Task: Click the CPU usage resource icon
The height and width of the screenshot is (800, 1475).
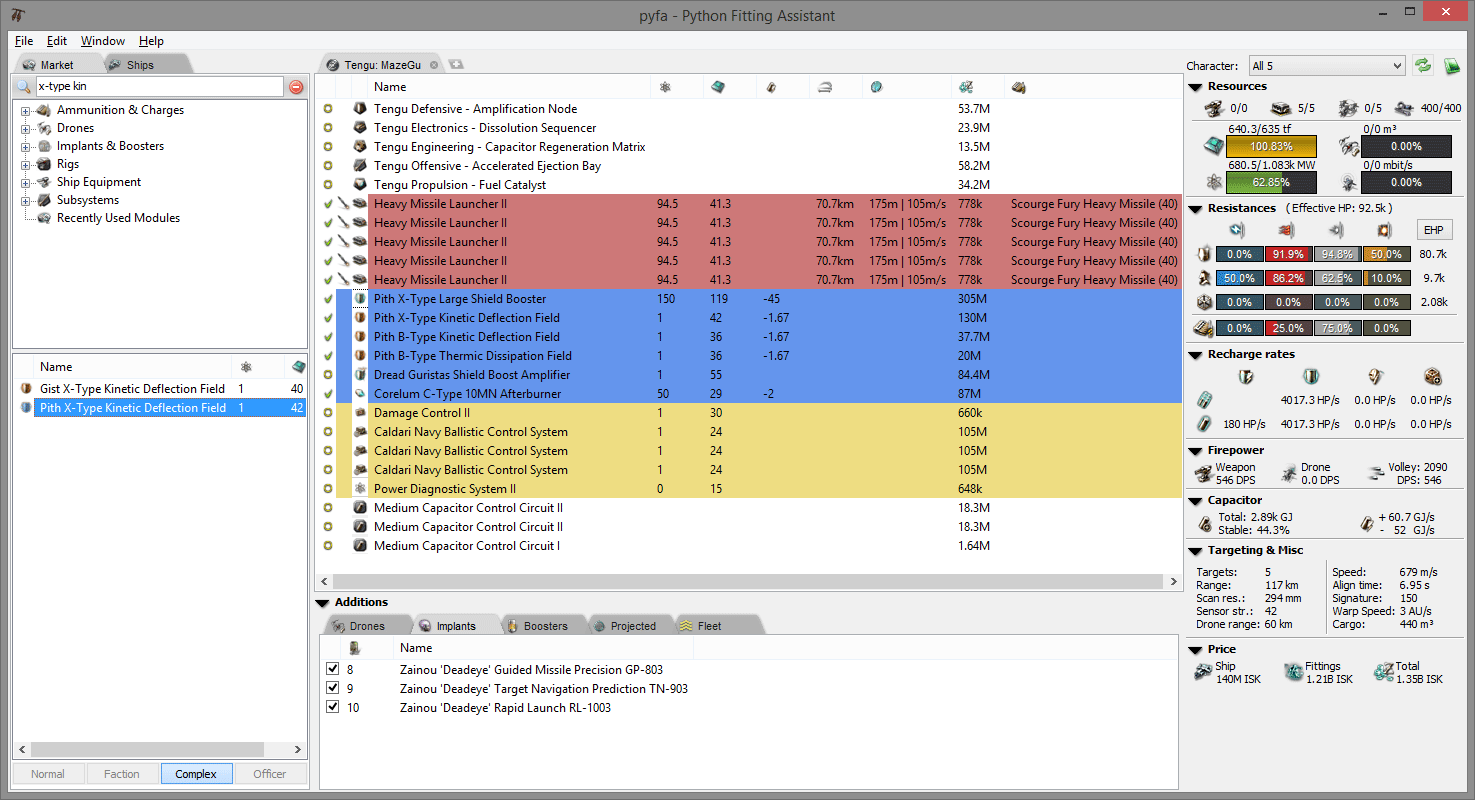Action: tap(1212, 146)
